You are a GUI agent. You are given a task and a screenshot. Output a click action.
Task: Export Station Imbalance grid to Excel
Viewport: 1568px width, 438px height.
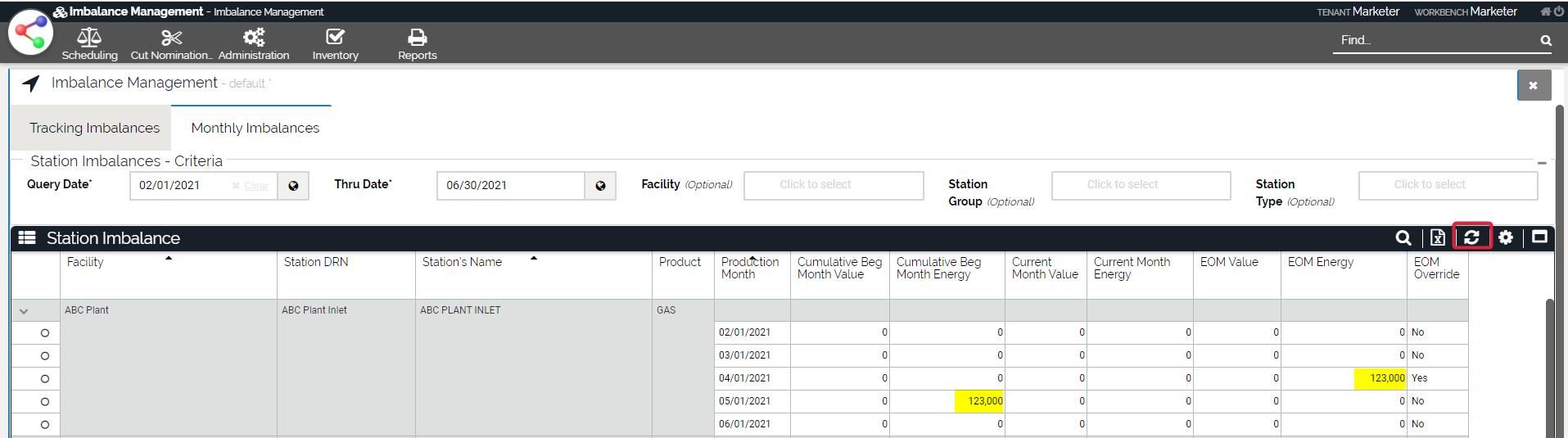(x=1437, y=237)
